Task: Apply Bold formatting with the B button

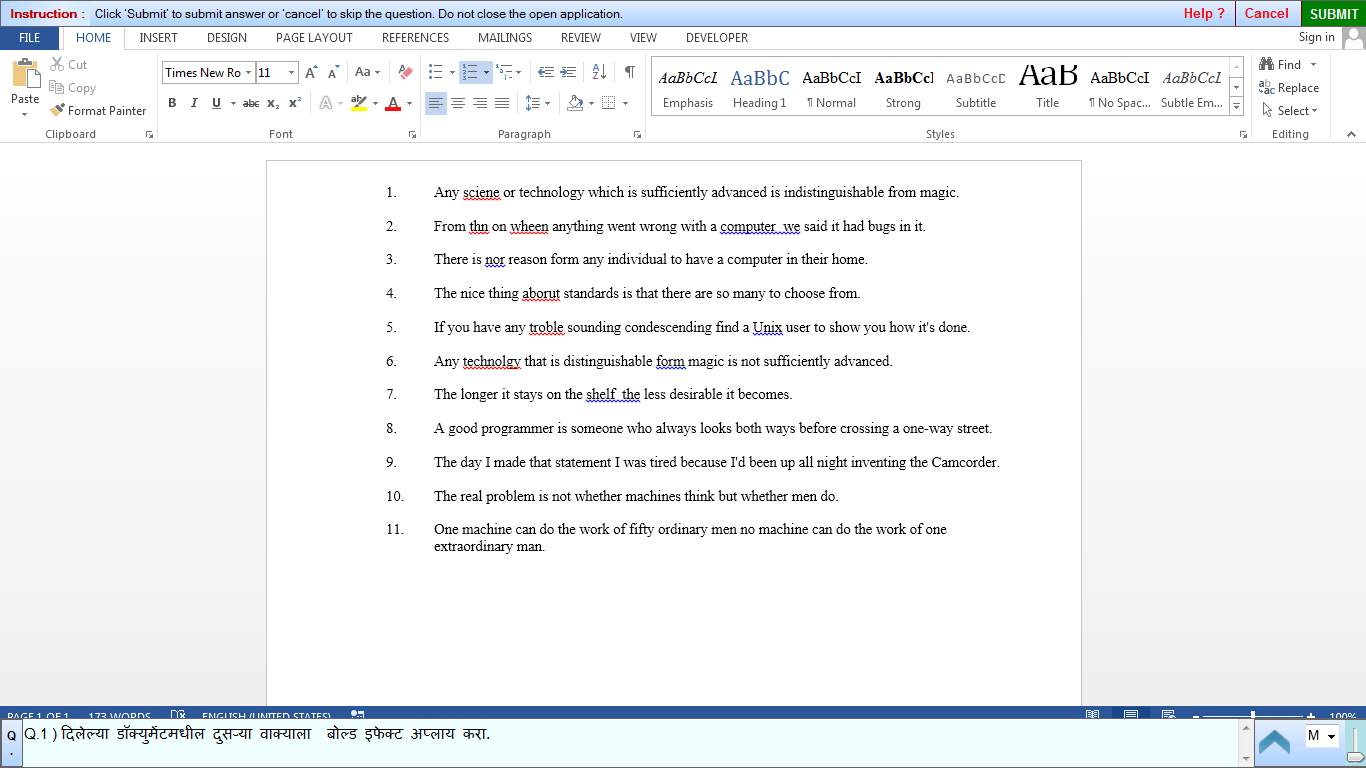Action: 172,103
